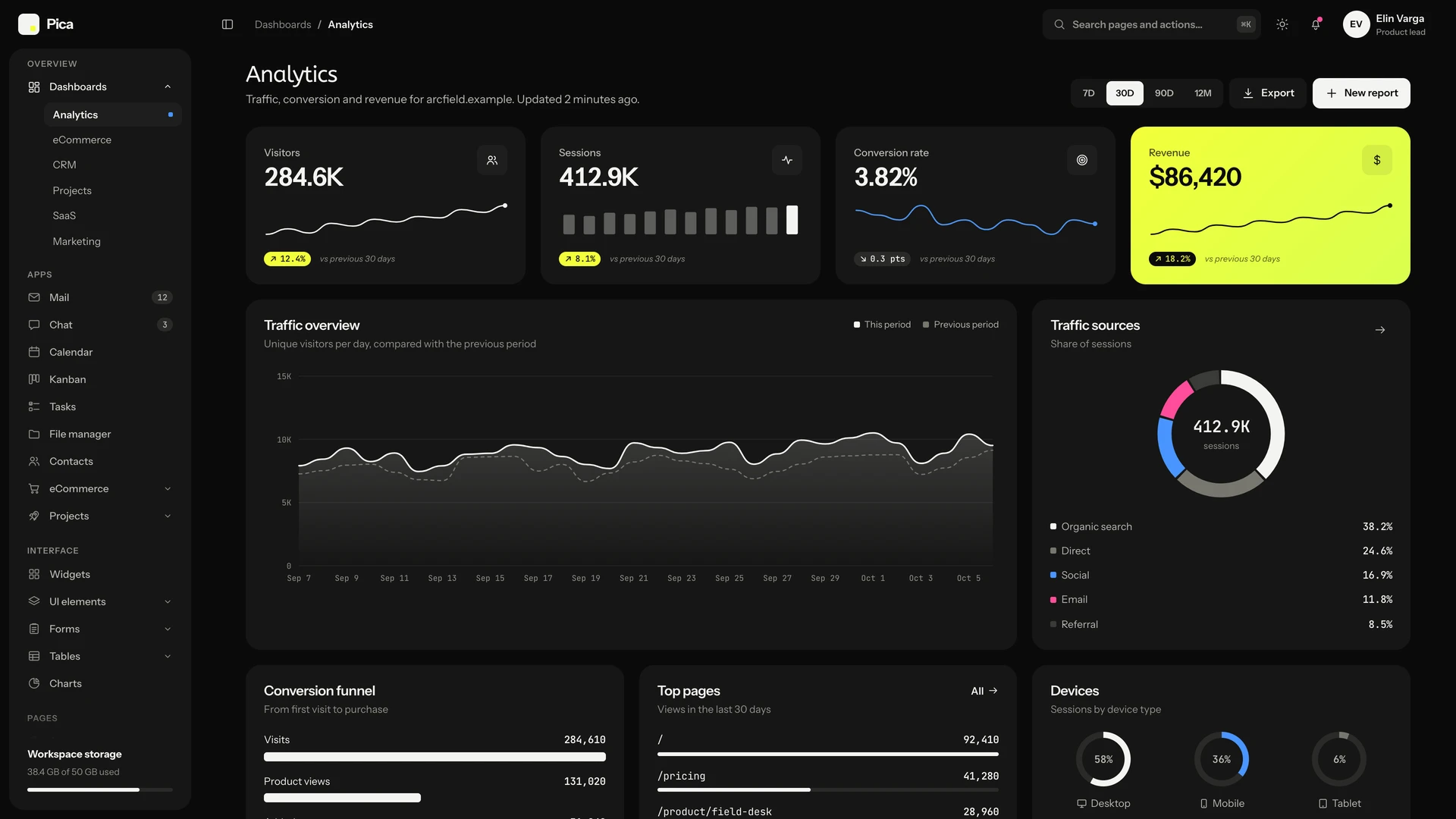Open Chat app
Screen dimensions: 1456x819
click(x=100, y=325)
